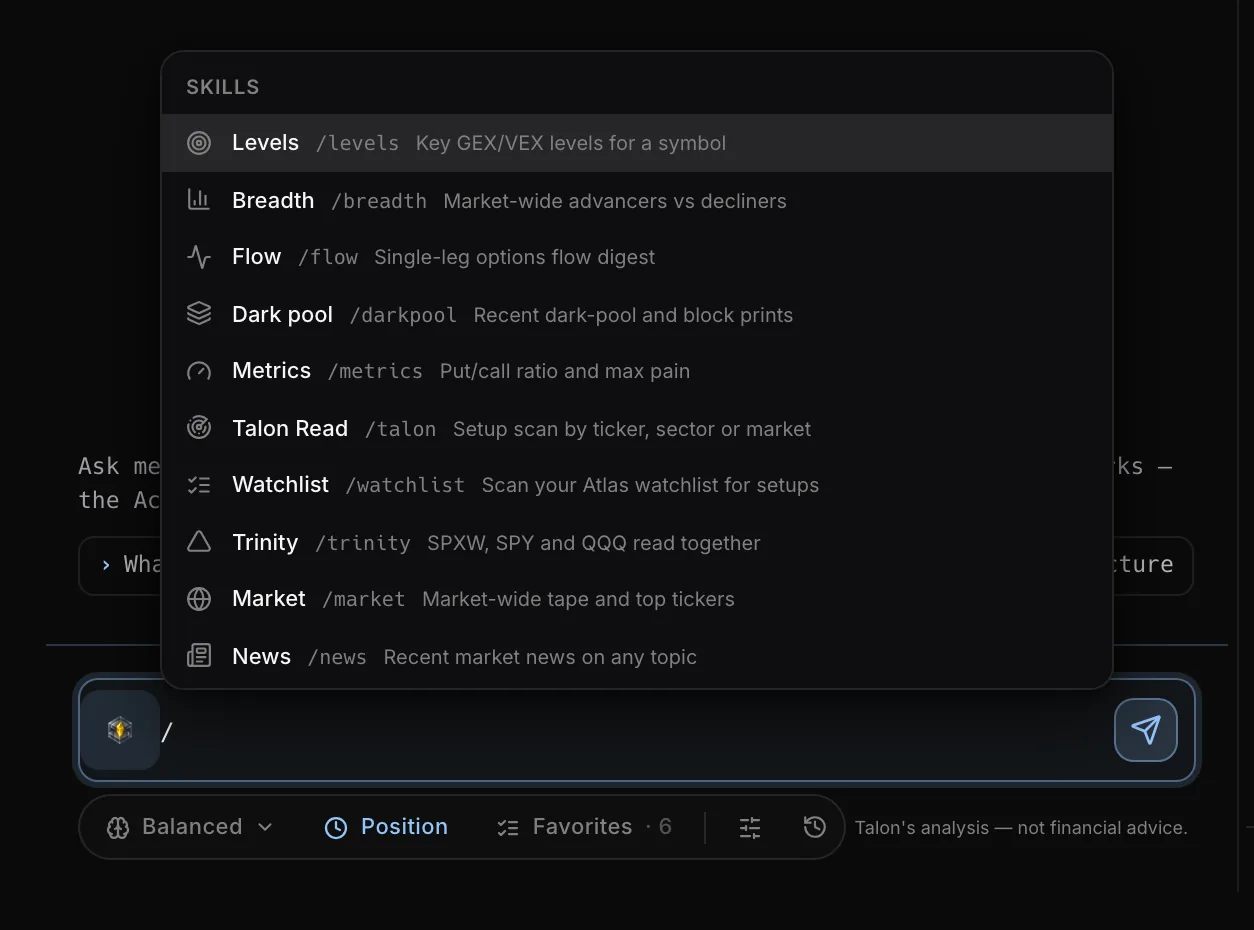Image resolution: width=1254 pixels, height=930 pixels.
Task: Select the Trinity skill
Action: tap(637, 542)
